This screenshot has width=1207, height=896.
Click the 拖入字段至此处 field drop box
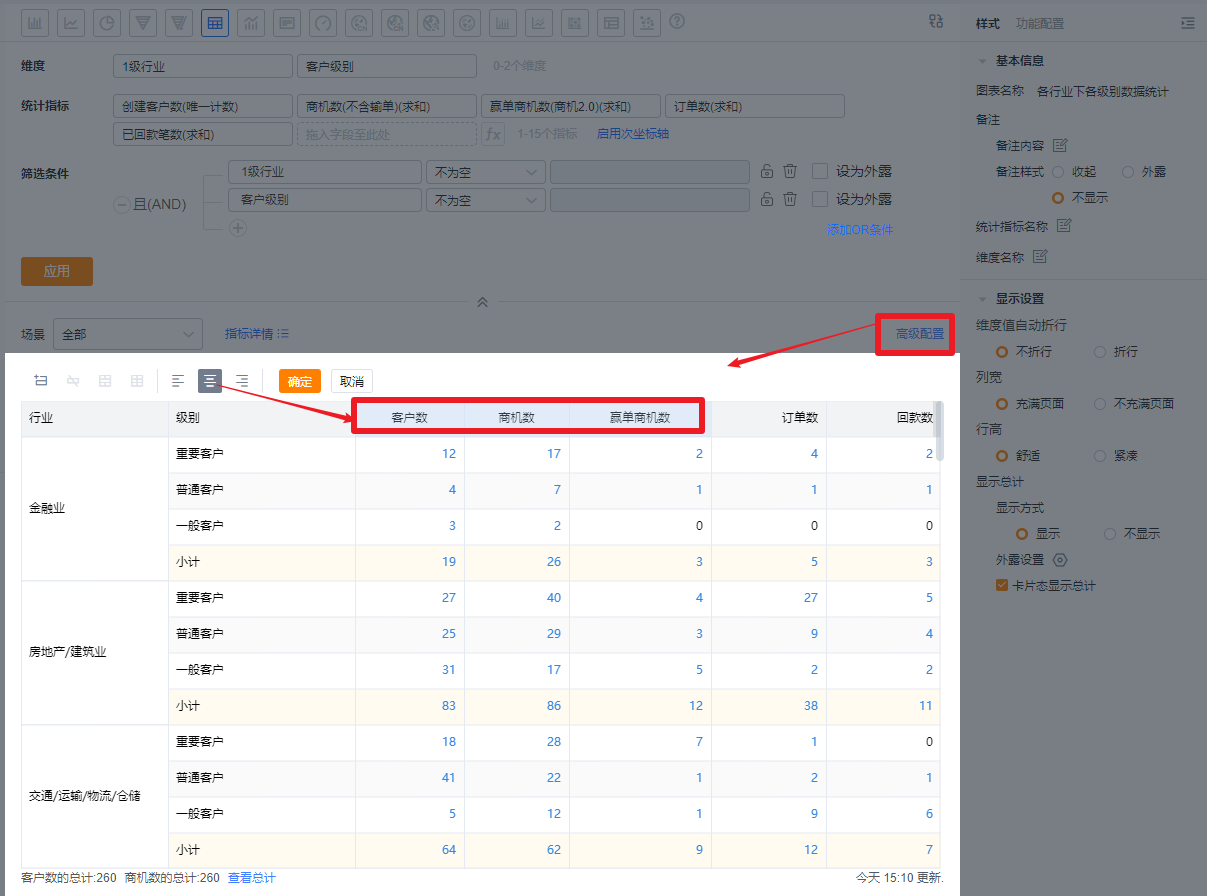(386, 134)
